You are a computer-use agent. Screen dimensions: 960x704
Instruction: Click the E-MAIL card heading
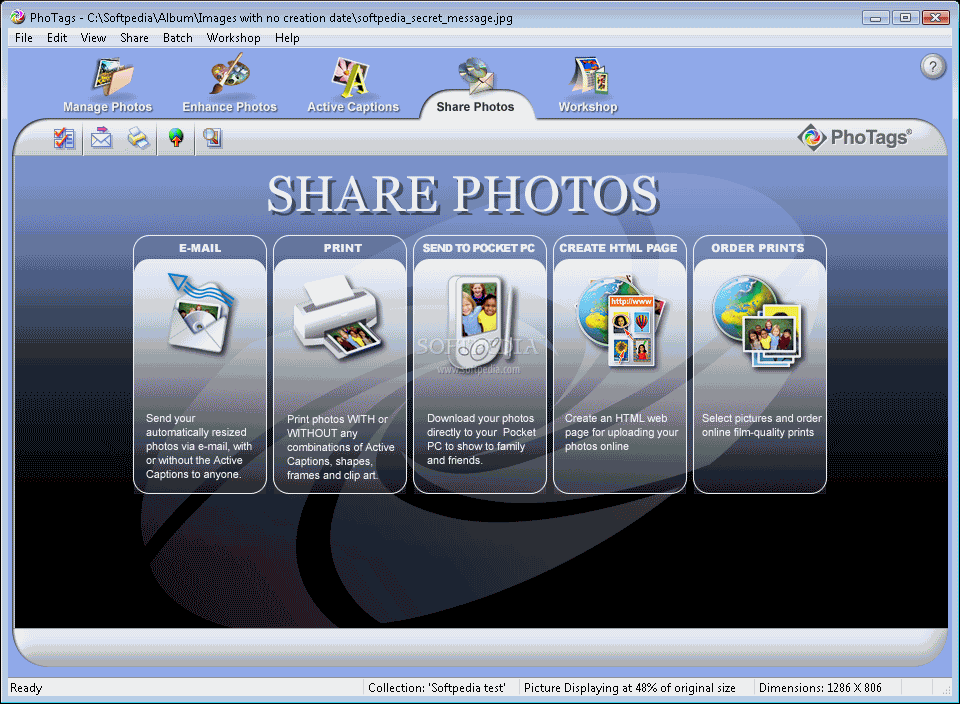click(200, 248)
